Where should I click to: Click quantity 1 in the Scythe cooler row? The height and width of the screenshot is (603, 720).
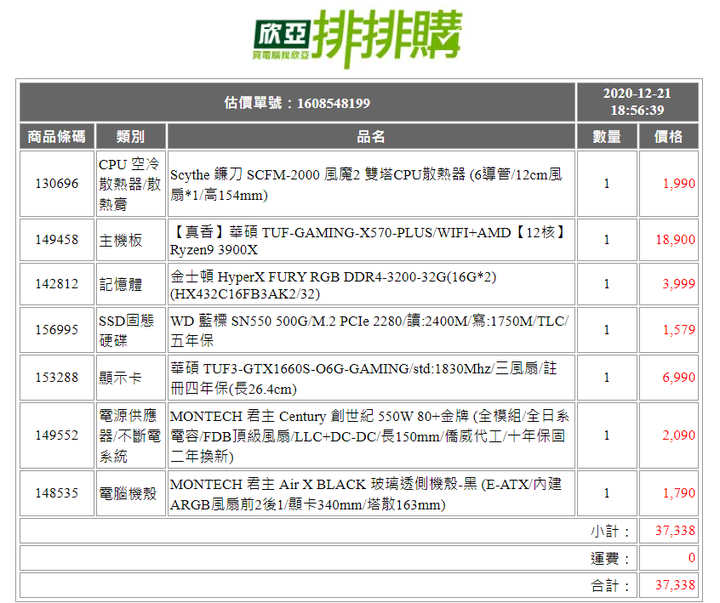[607, 184]
